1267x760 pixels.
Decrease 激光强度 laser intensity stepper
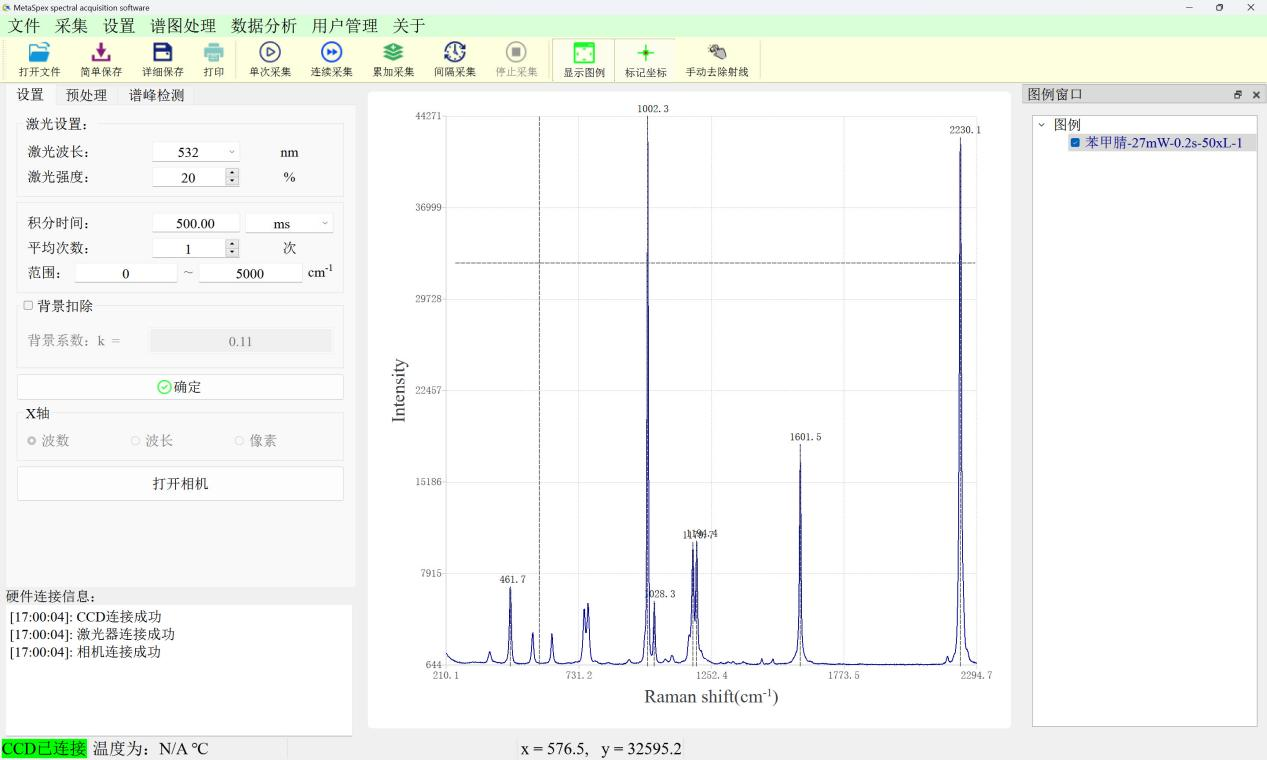(233, 181)
